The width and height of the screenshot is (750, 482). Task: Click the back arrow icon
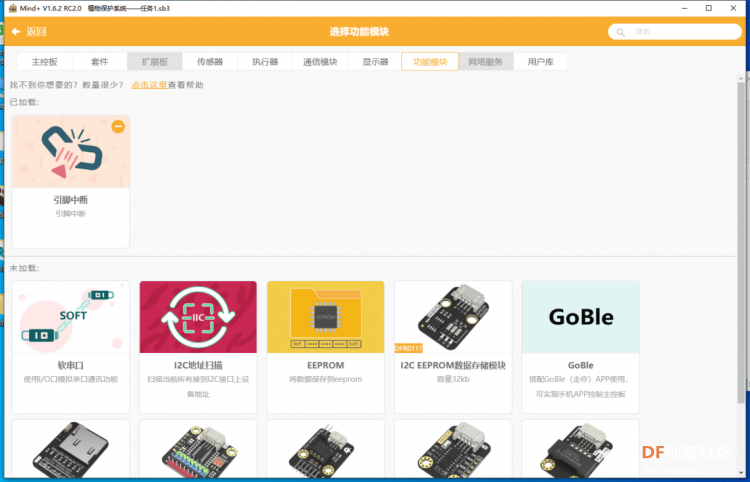pyautogui.click(x=16, y=32)
